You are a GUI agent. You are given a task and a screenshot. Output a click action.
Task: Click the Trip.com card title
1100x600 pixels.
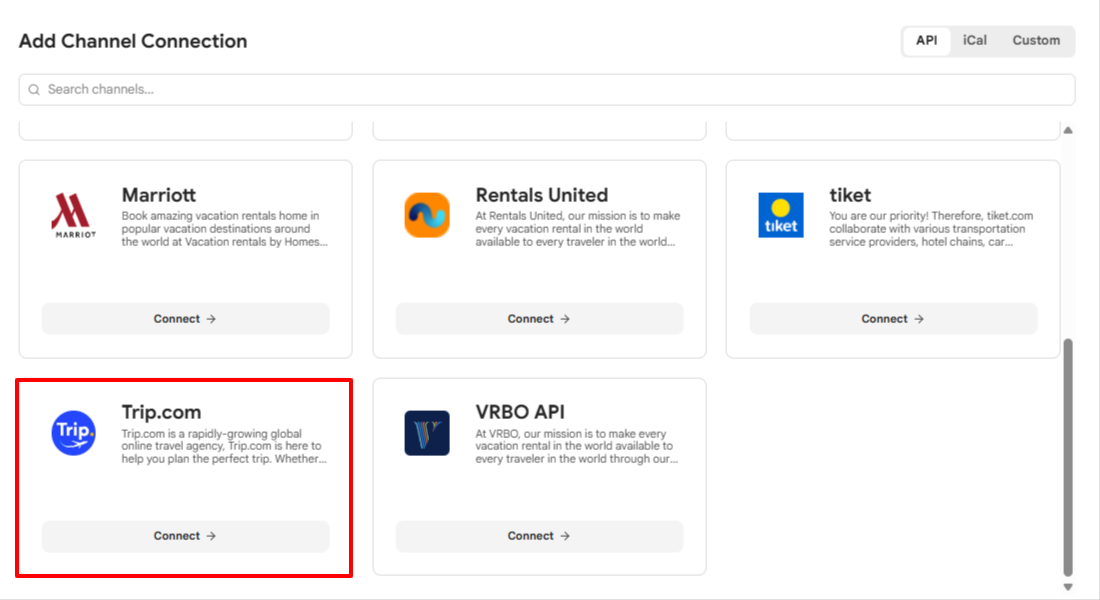click(x=161, y=412)
